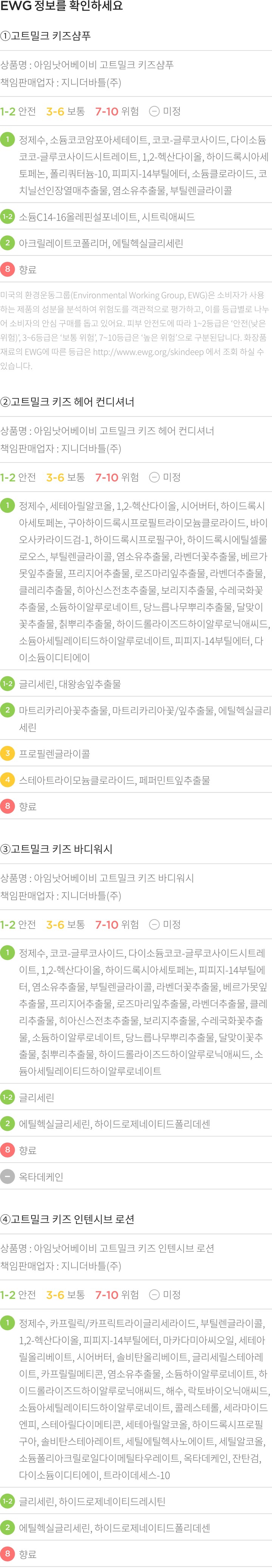
Task: Click the green 2 badge beside 마트리카리아꽃추출물
Action: tap(7, 710)
